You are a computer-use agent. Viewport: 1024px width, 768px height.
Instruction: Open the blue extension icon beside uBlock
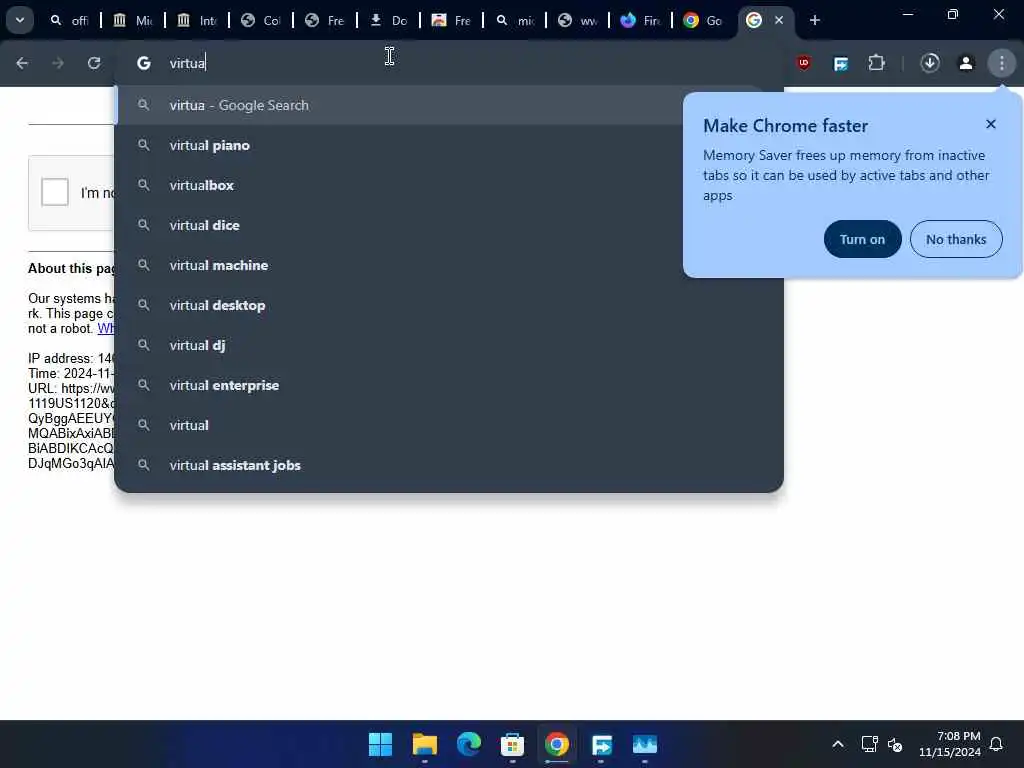(x=840, y=63)
